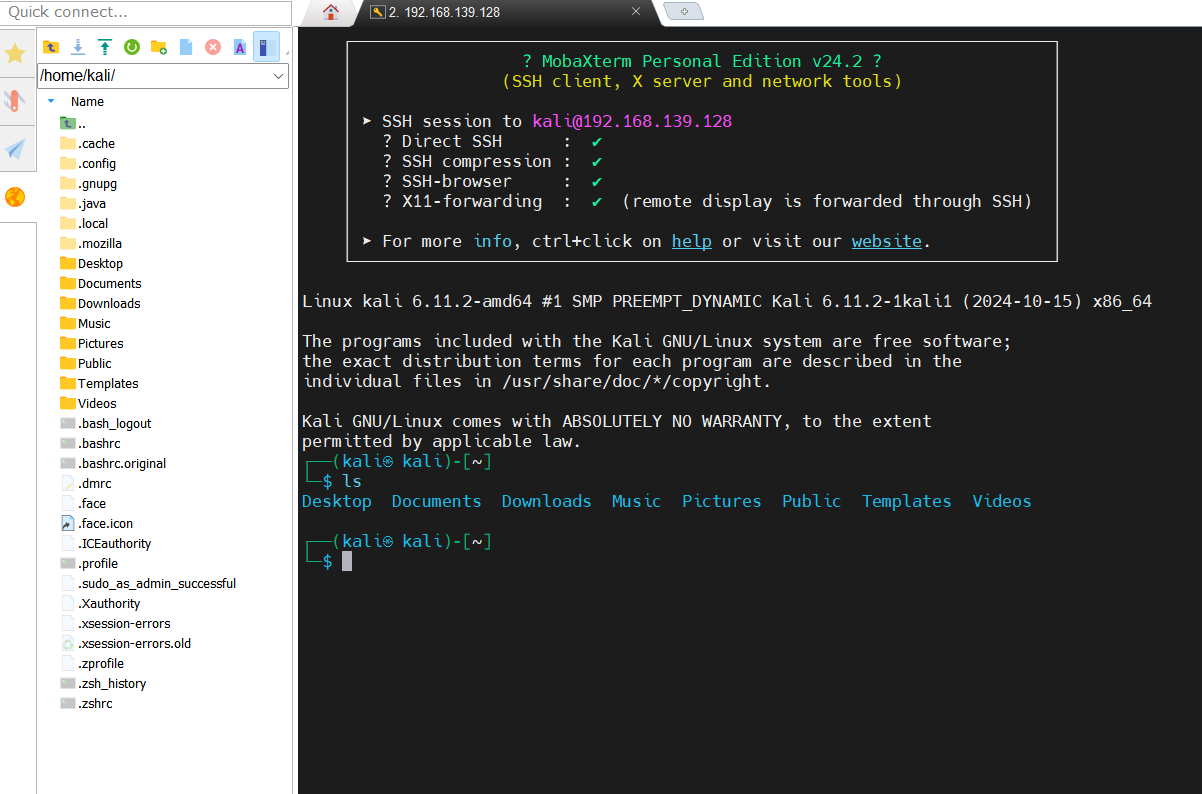Click the 'info' link in the terminal banner
The image size is (1202, 794).
(x=492, y=241)
